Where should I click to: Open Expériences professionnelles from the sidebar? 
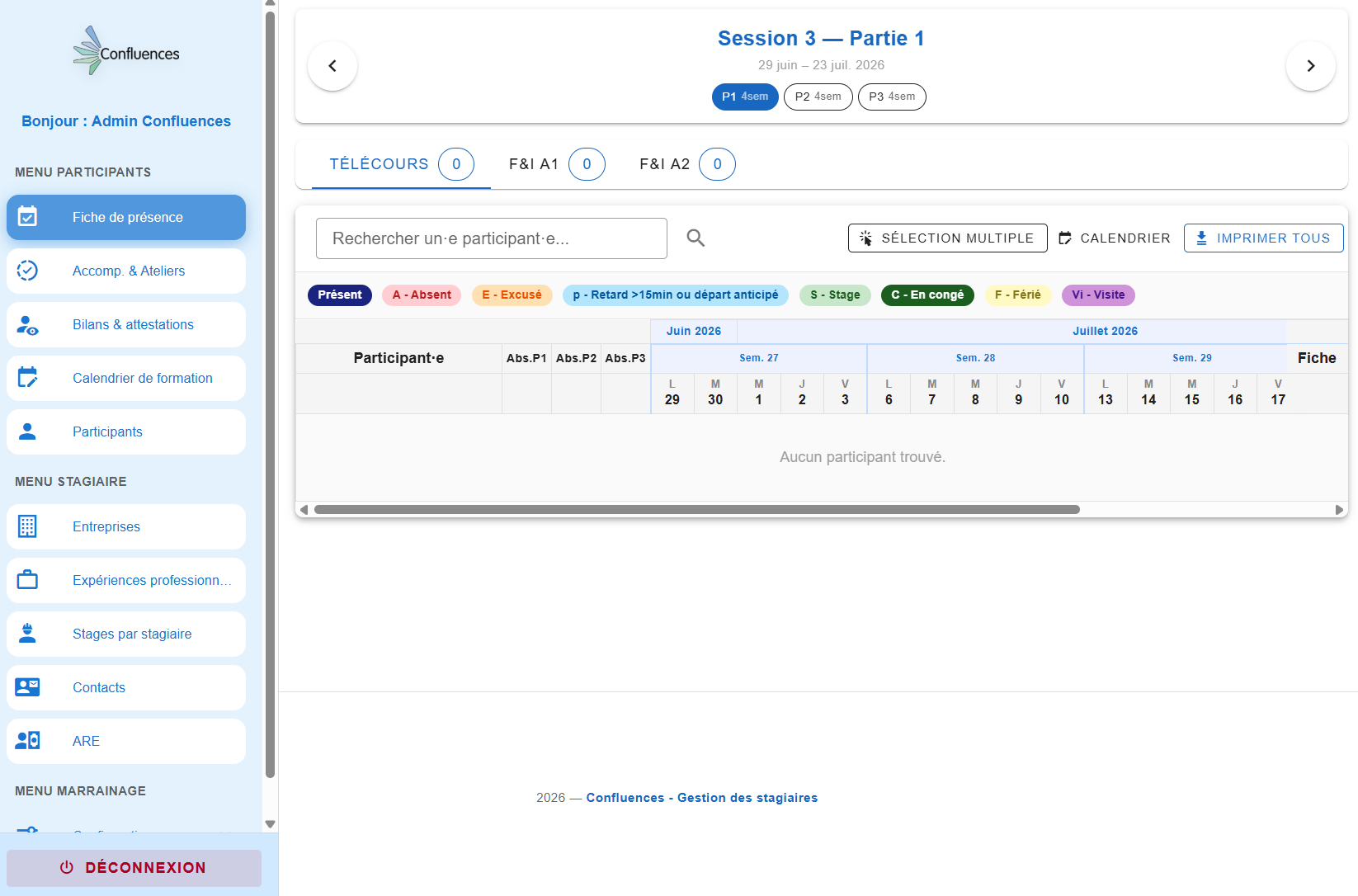[126, 580]
